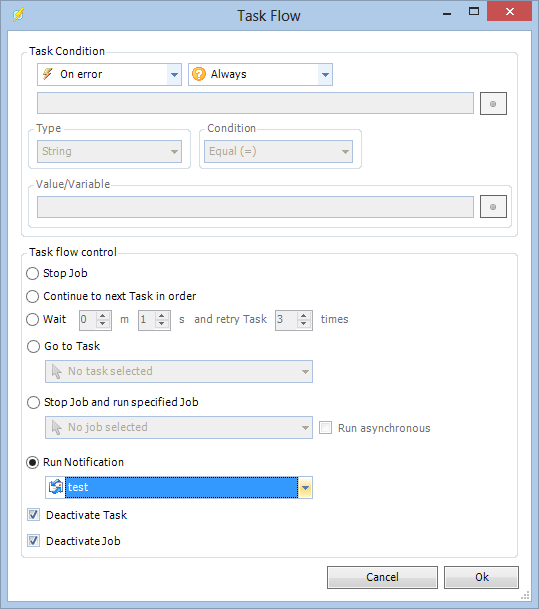
Task: Increase the retry times spinner value
Action: tap(304, 316)
